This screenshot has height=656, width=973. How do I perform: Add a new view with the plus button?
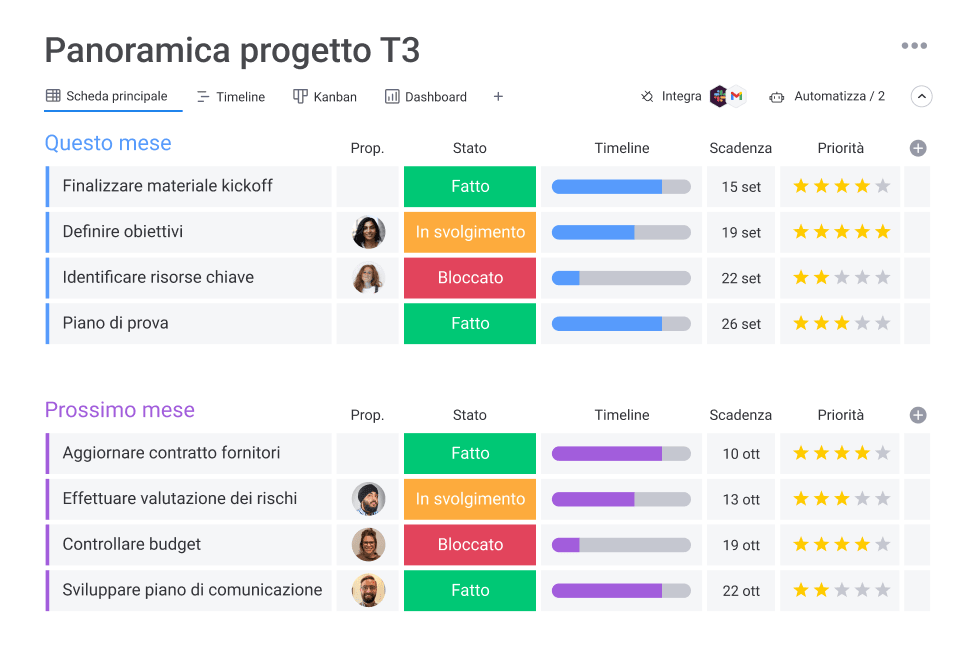[x=497, y=96]
